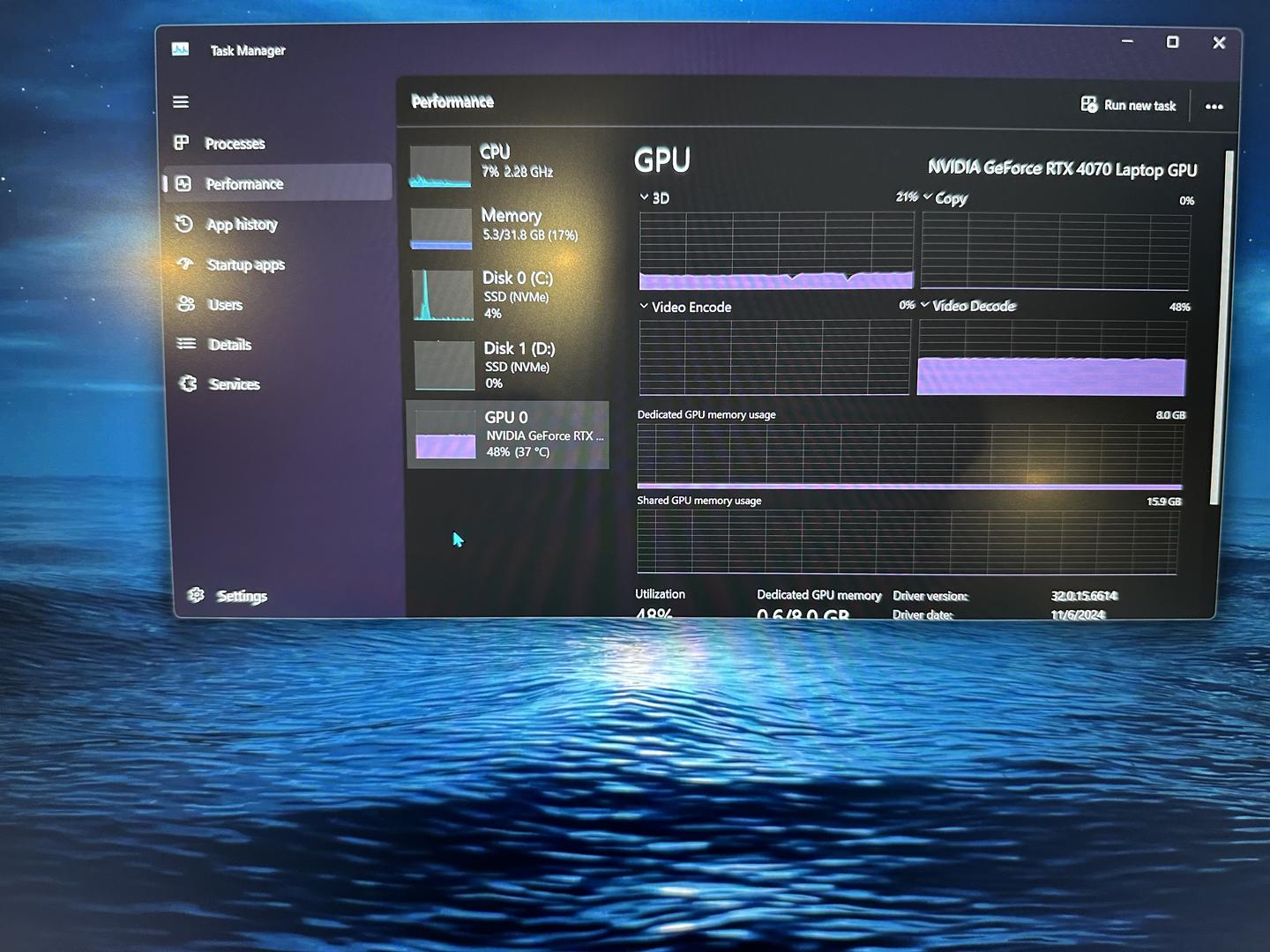Click the Driver version: label
Image resolution: width=1270 pixels, height=952 pixels.
point(930,596)
